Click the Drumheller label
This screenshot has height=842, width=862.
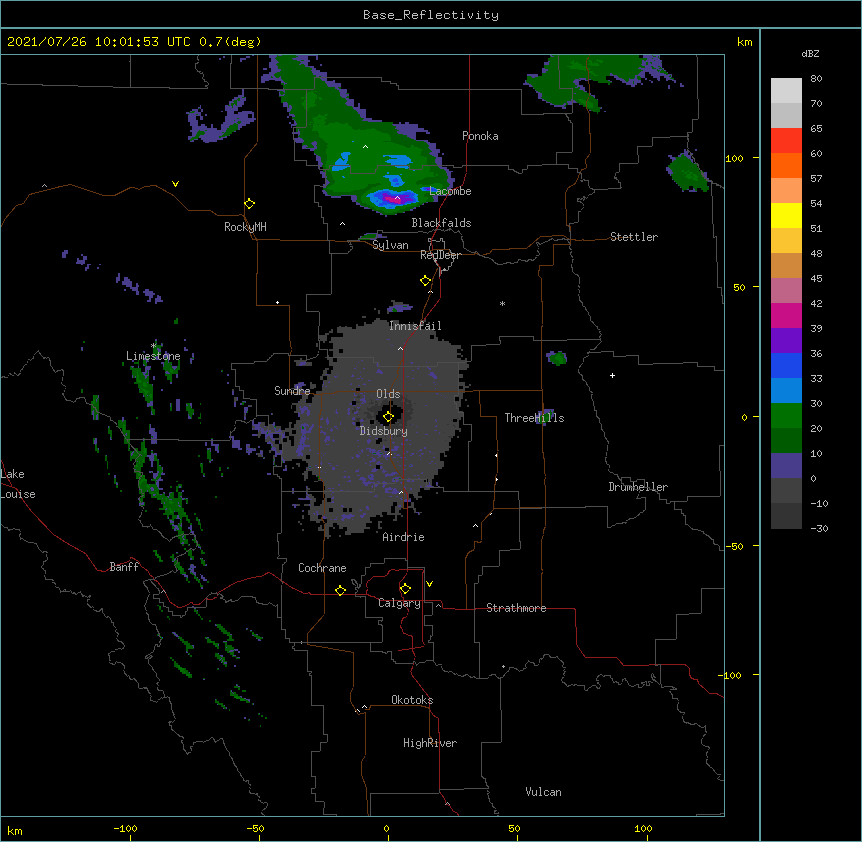[638, 487]
